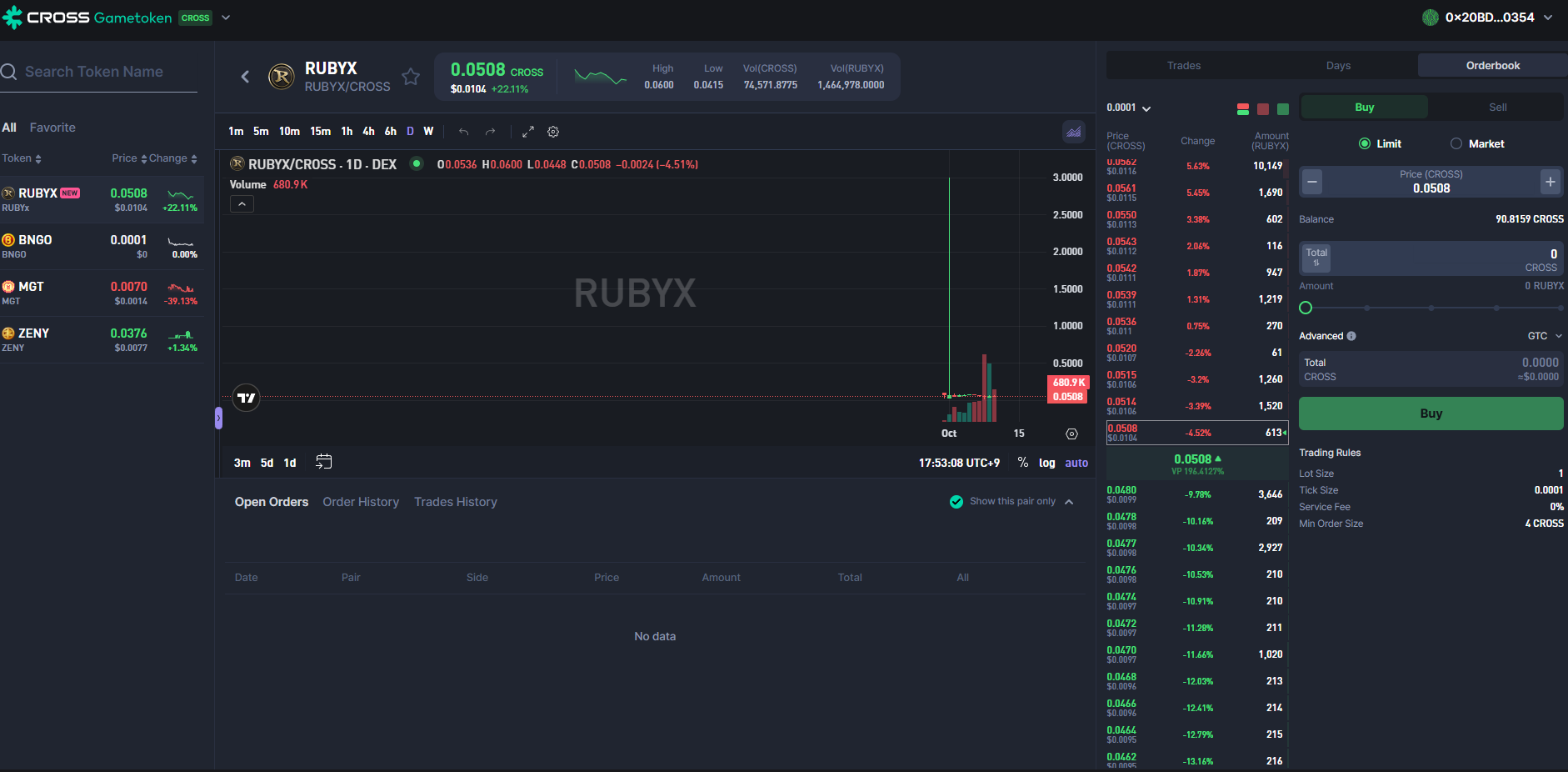1568x772 pixels.
Task: Sort the token list by Price
Action: [129, 158]
